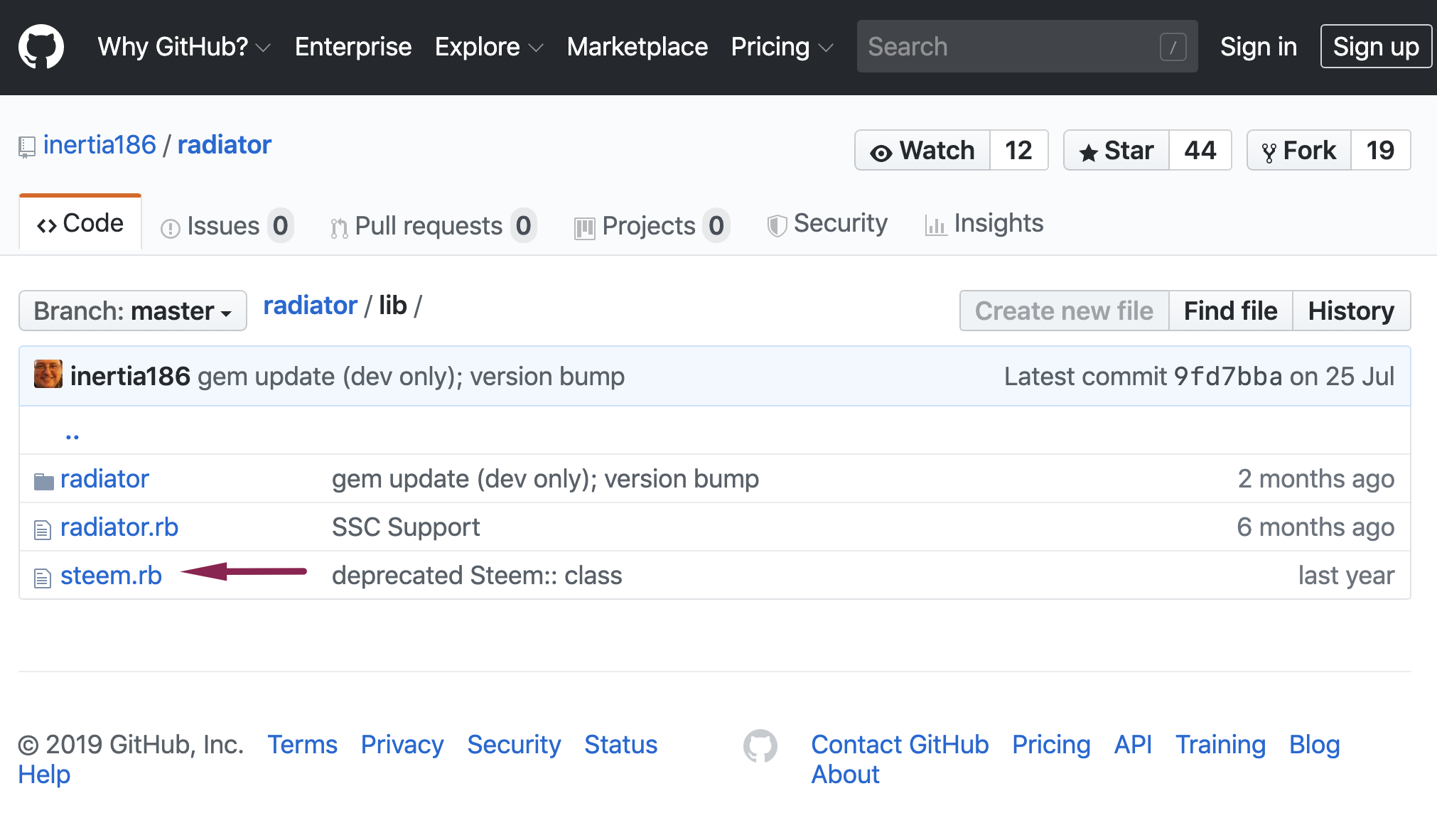The width and height of the screenshot is (1437, 840).
Task: Click the Fork button
Action: coord(1299,151)
